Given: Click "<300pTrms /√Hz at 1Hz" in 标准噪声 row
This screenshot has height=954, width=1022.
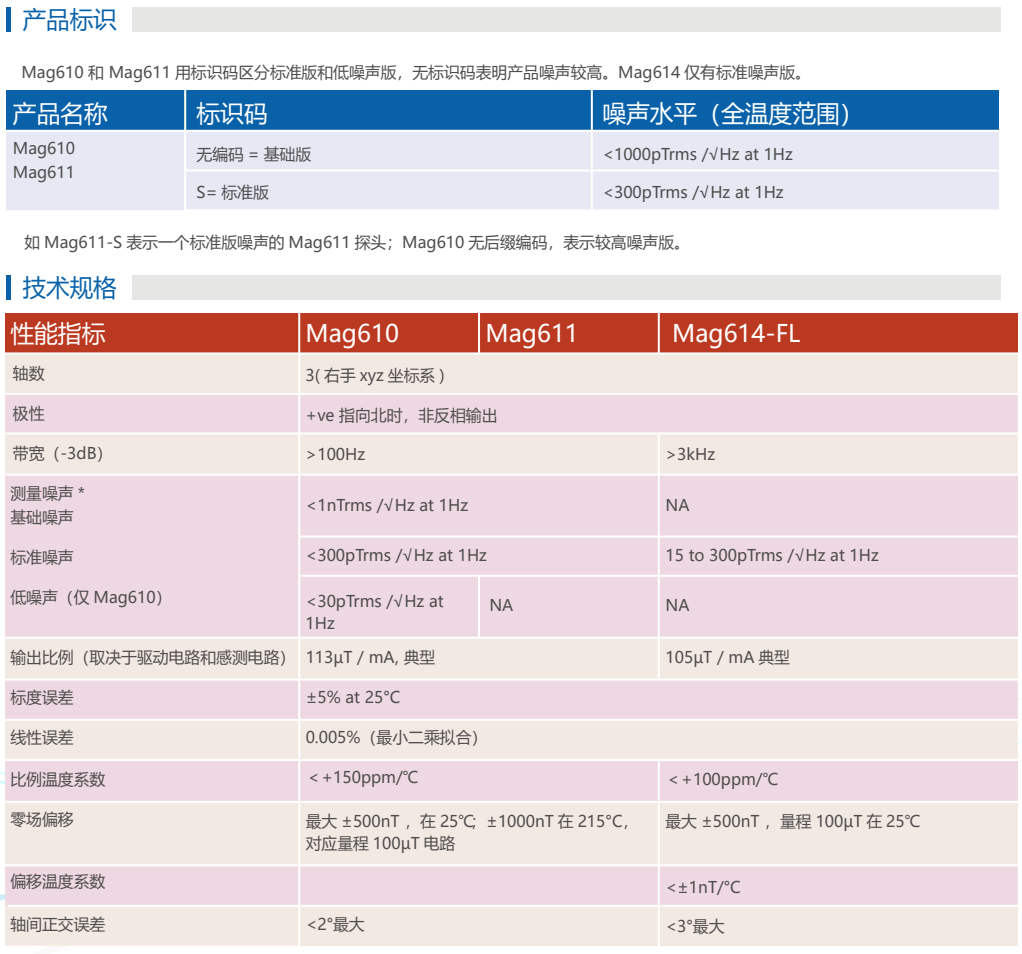Looking at the screenshot, I should click(x=397, y=556).
